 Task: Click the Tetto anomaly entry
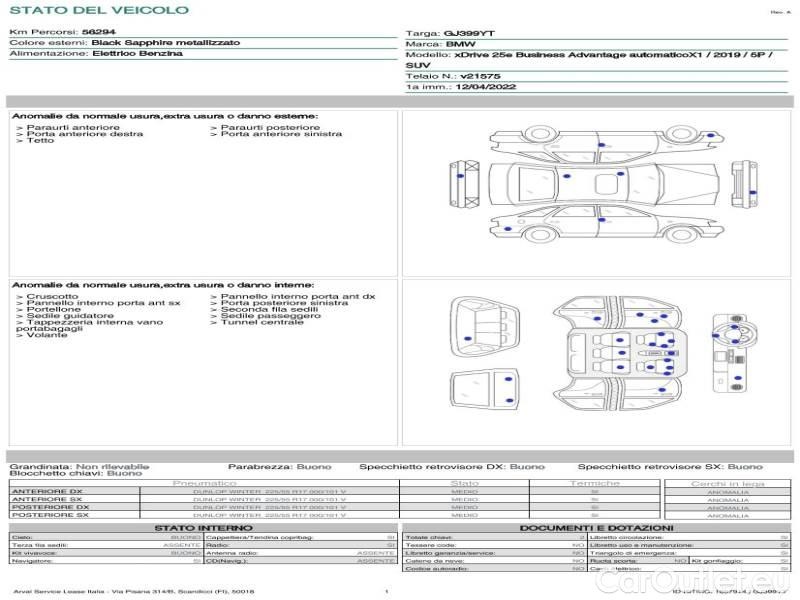click(x=35, y=140)
